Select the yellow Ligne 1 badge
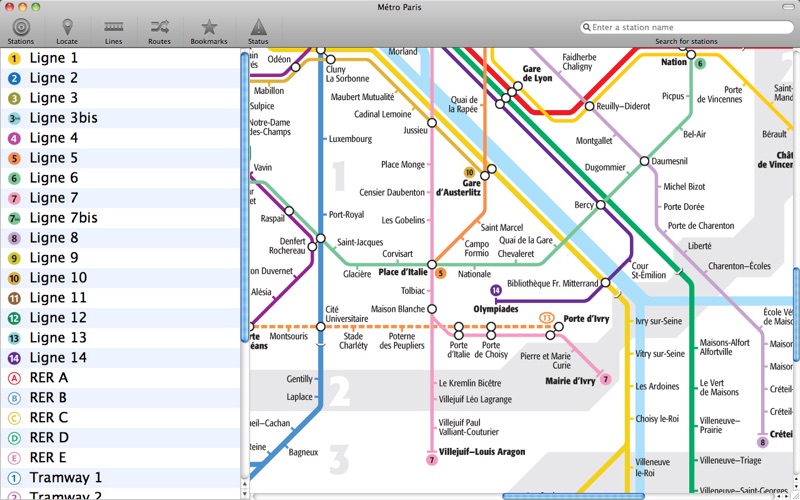This screenshot has height=500, width=800. point(14,59)
